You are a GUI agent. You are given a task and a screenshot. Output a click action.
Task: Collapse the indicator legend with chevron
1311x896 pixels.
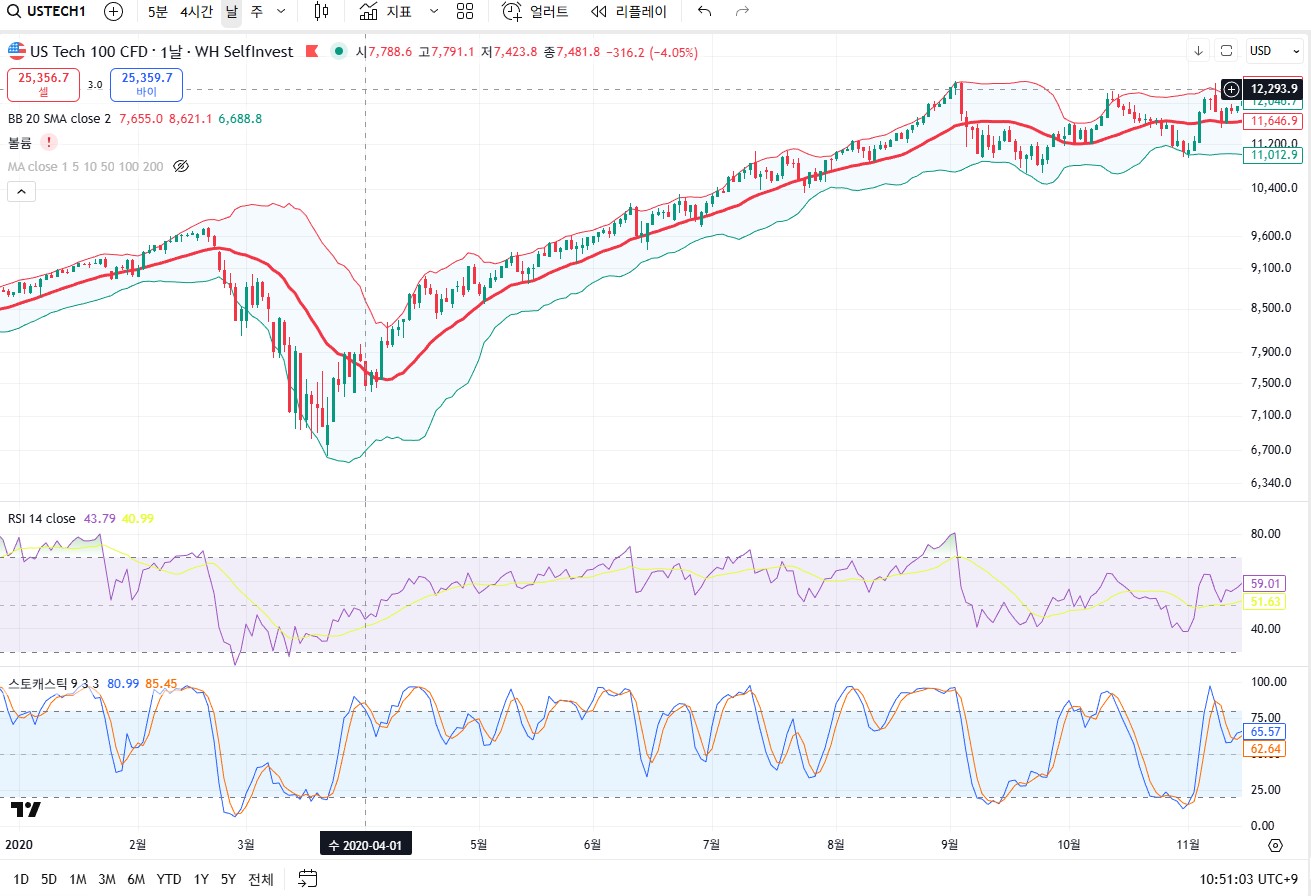22,192
